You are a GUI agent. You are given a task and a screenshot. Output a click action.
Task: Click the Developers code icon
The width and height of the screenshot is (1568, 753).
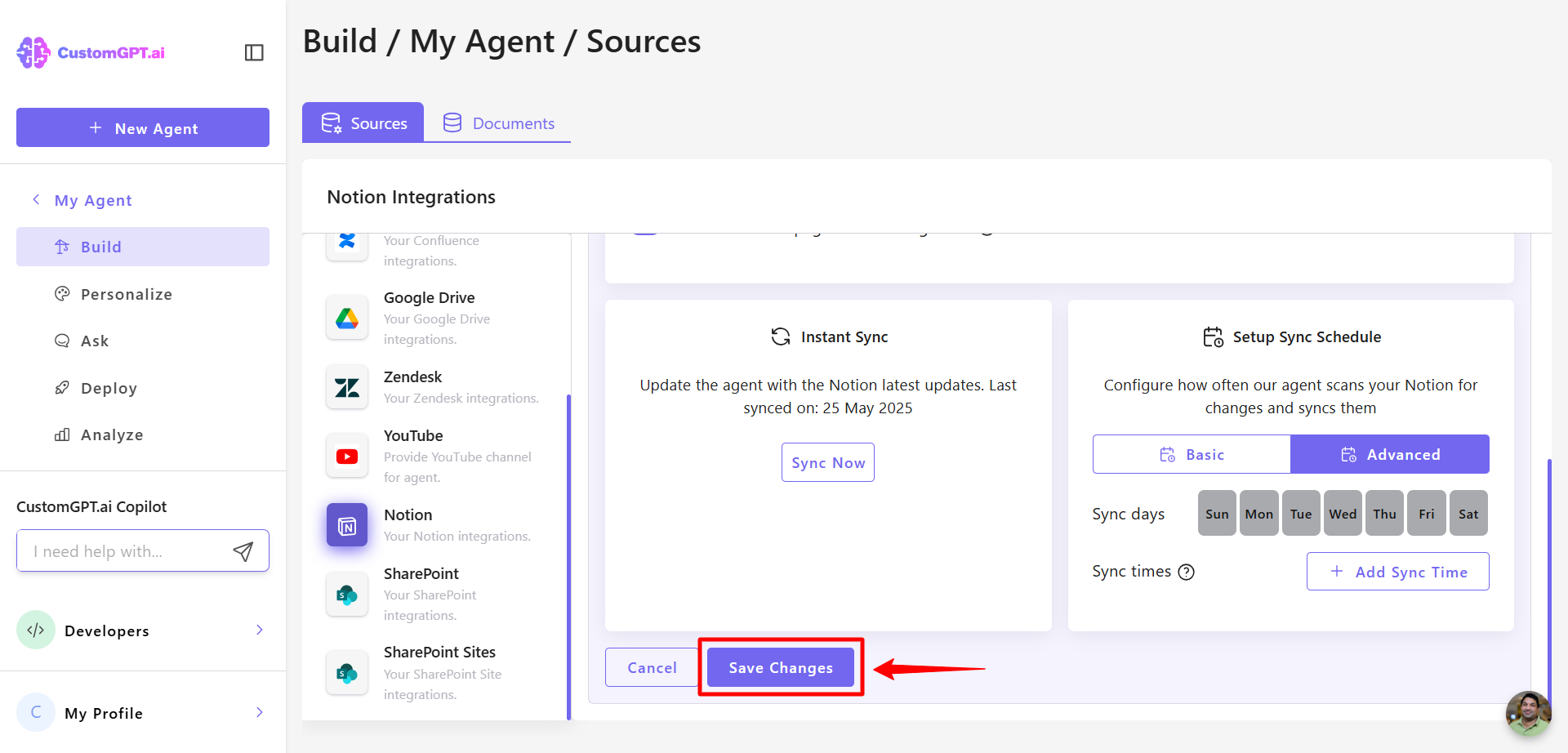tap(36, 630)
